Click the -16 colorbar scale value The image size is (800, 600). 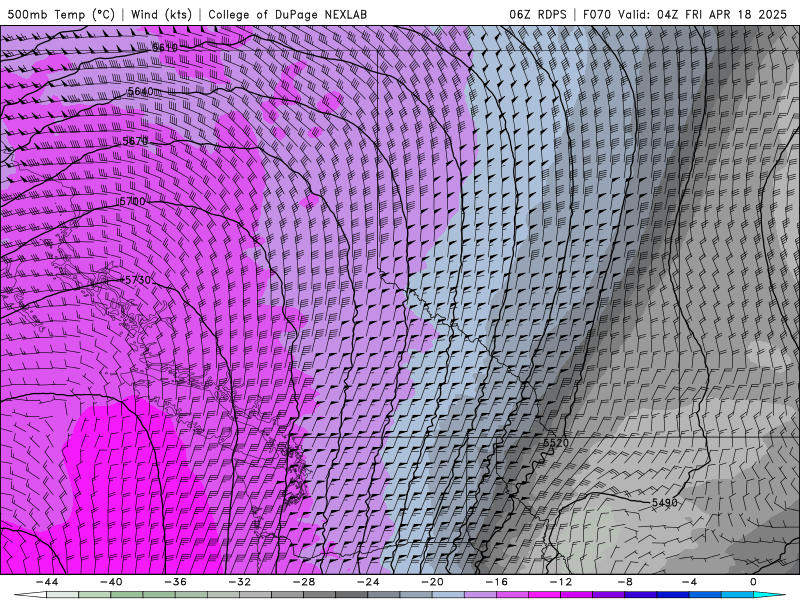497,582
